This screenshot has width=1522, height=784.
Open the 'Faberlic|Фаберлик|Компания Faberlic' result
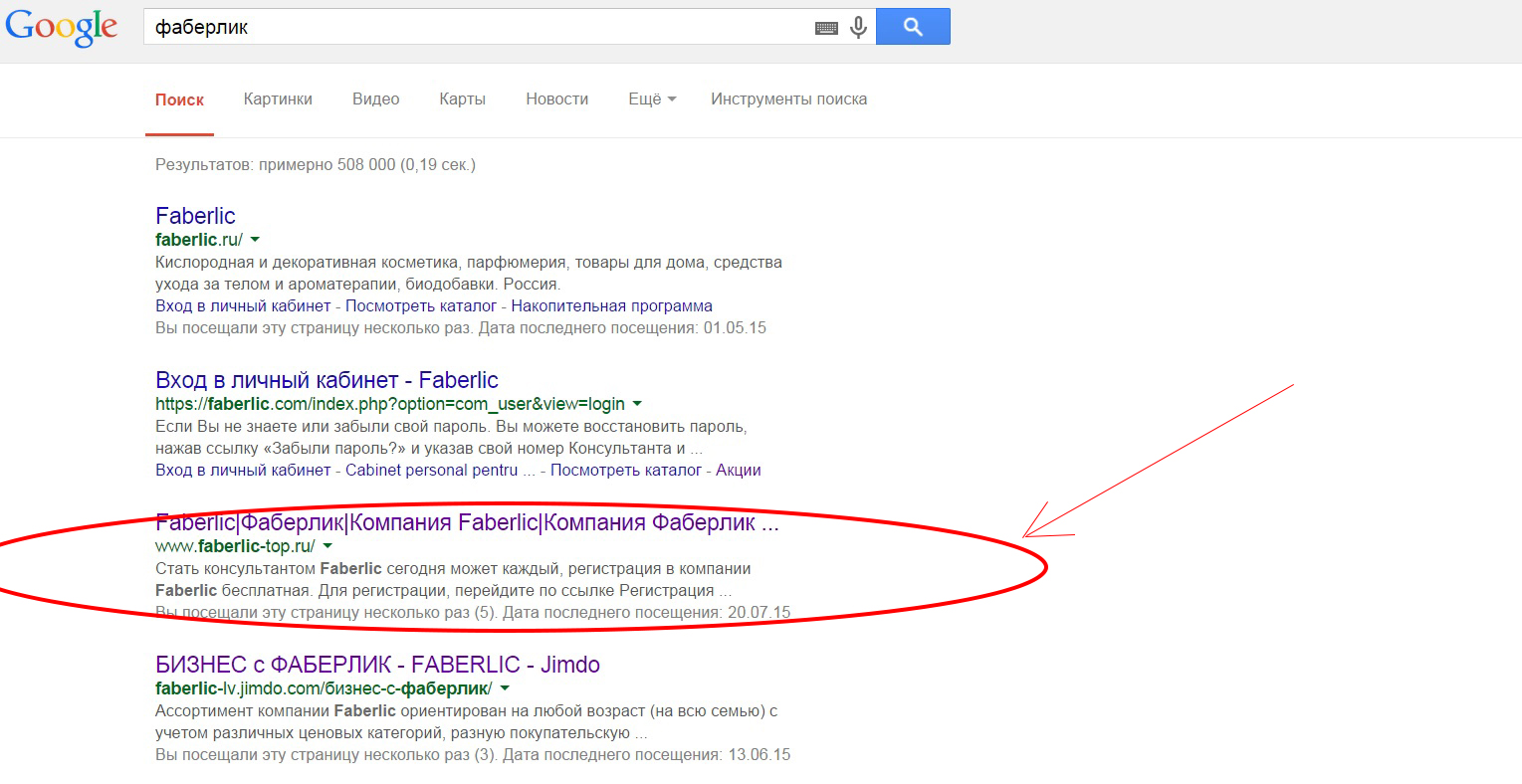click(x=467, y=522)
